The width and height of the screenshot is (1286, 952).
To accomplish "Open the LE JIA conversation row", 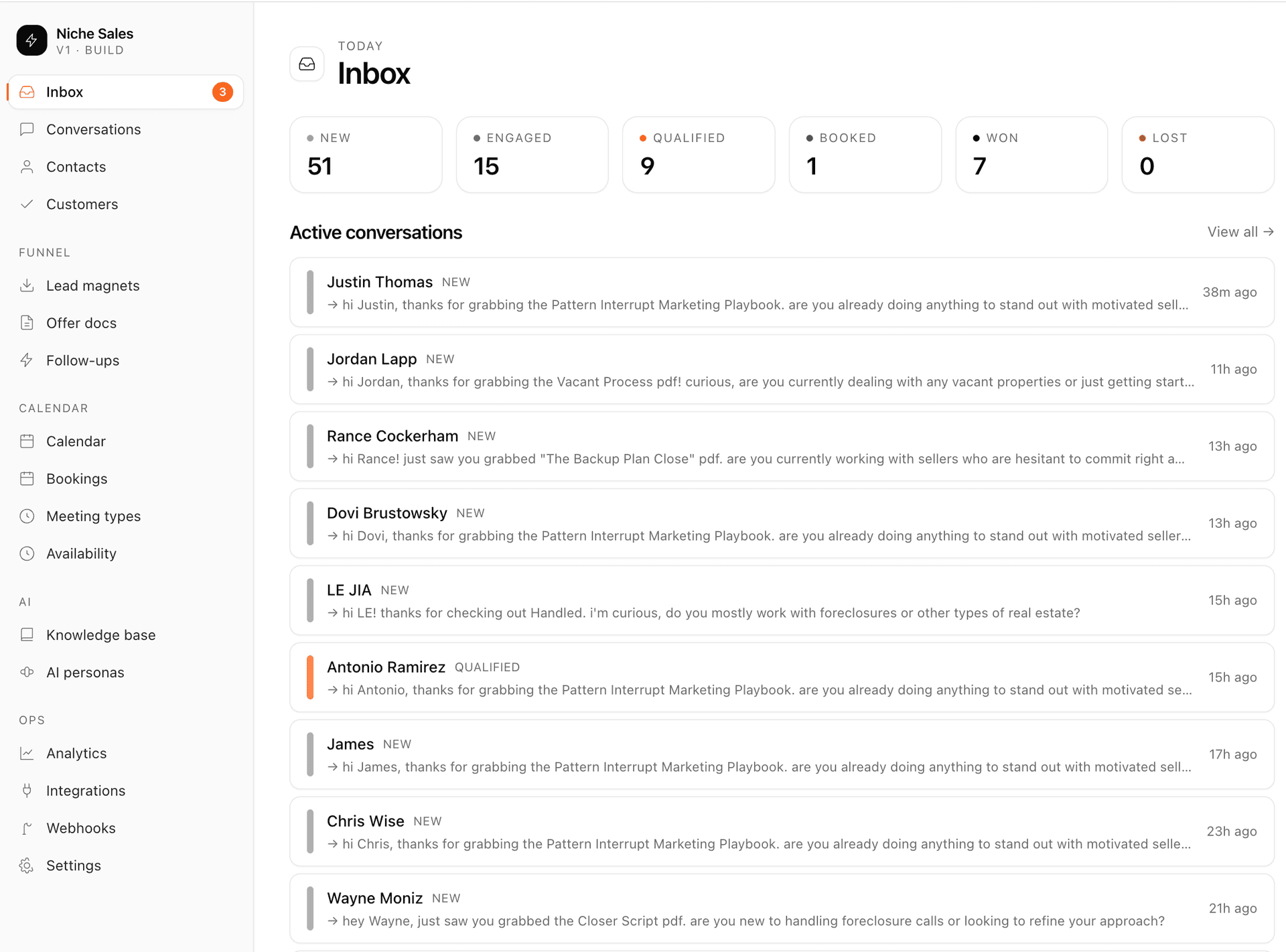I will [x=782, y=600].
